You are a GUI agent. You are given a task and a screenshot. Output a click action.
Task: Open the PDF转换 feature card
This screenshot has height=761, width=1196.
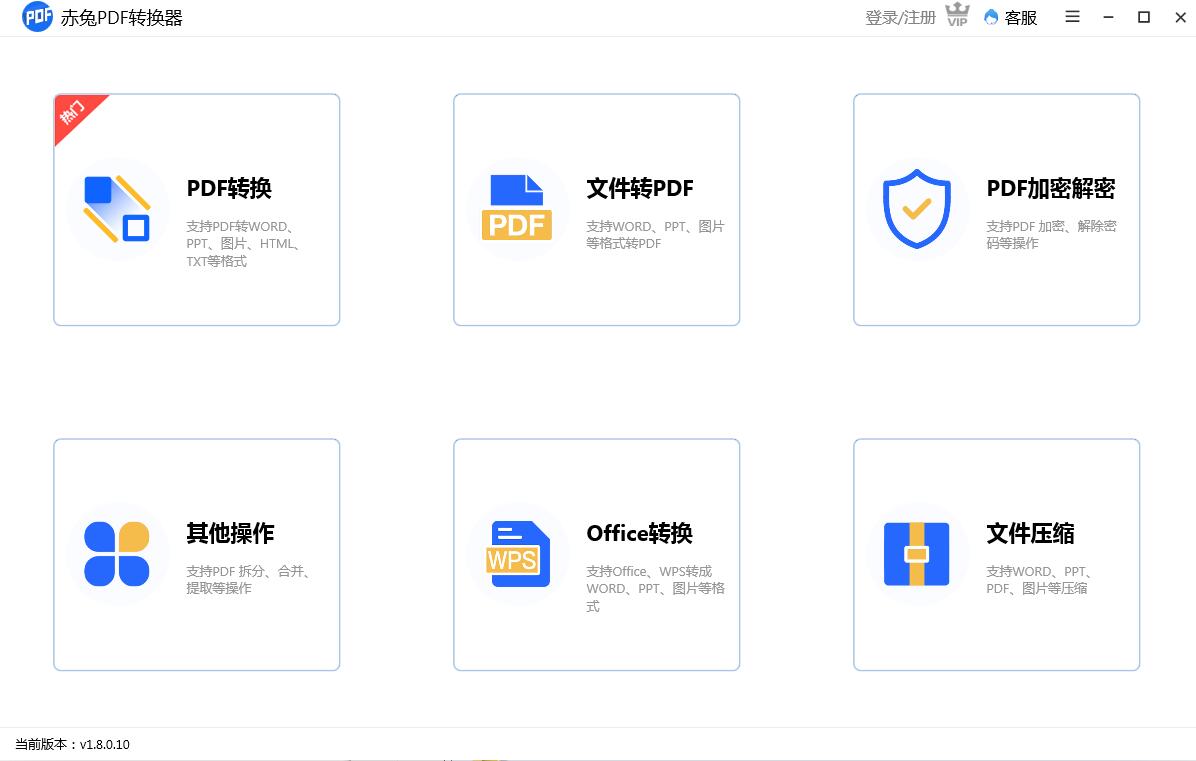click(x=196, y=209)
